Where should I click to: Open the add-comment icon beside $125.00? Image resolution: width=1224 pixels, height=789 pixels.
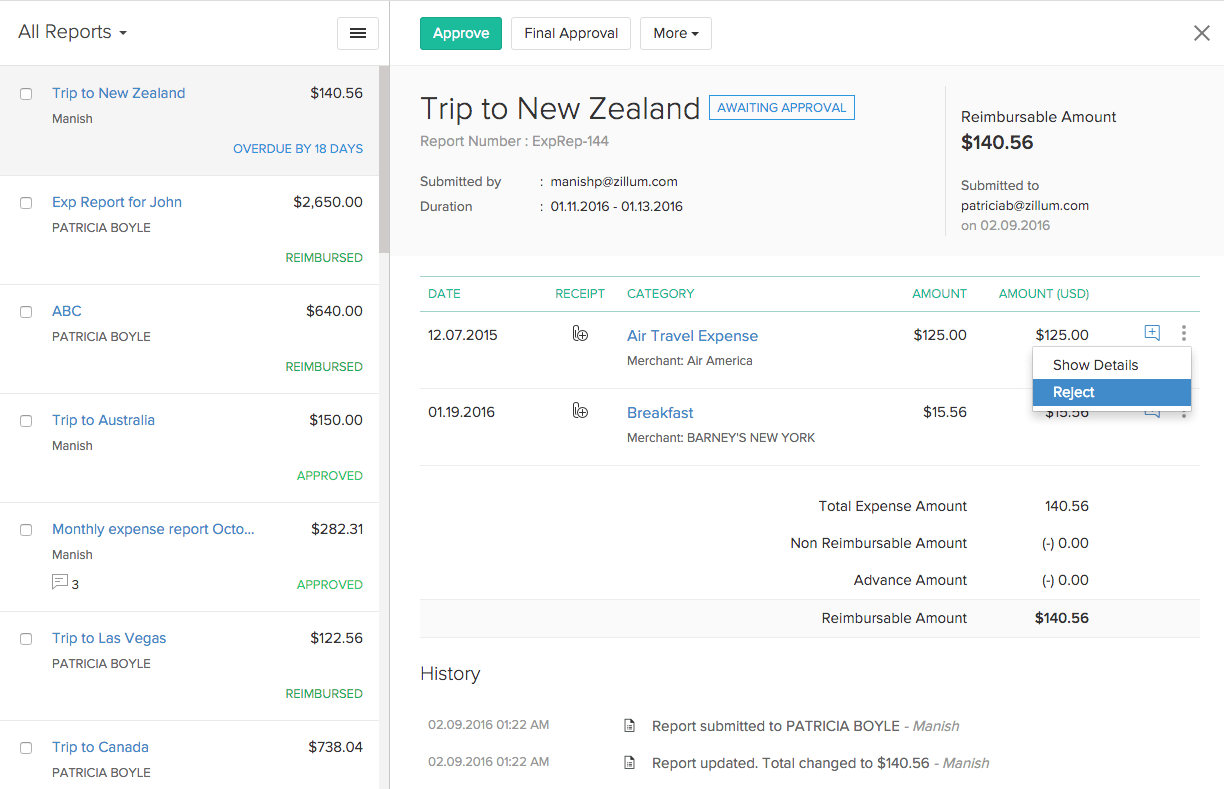[1151, 332]
